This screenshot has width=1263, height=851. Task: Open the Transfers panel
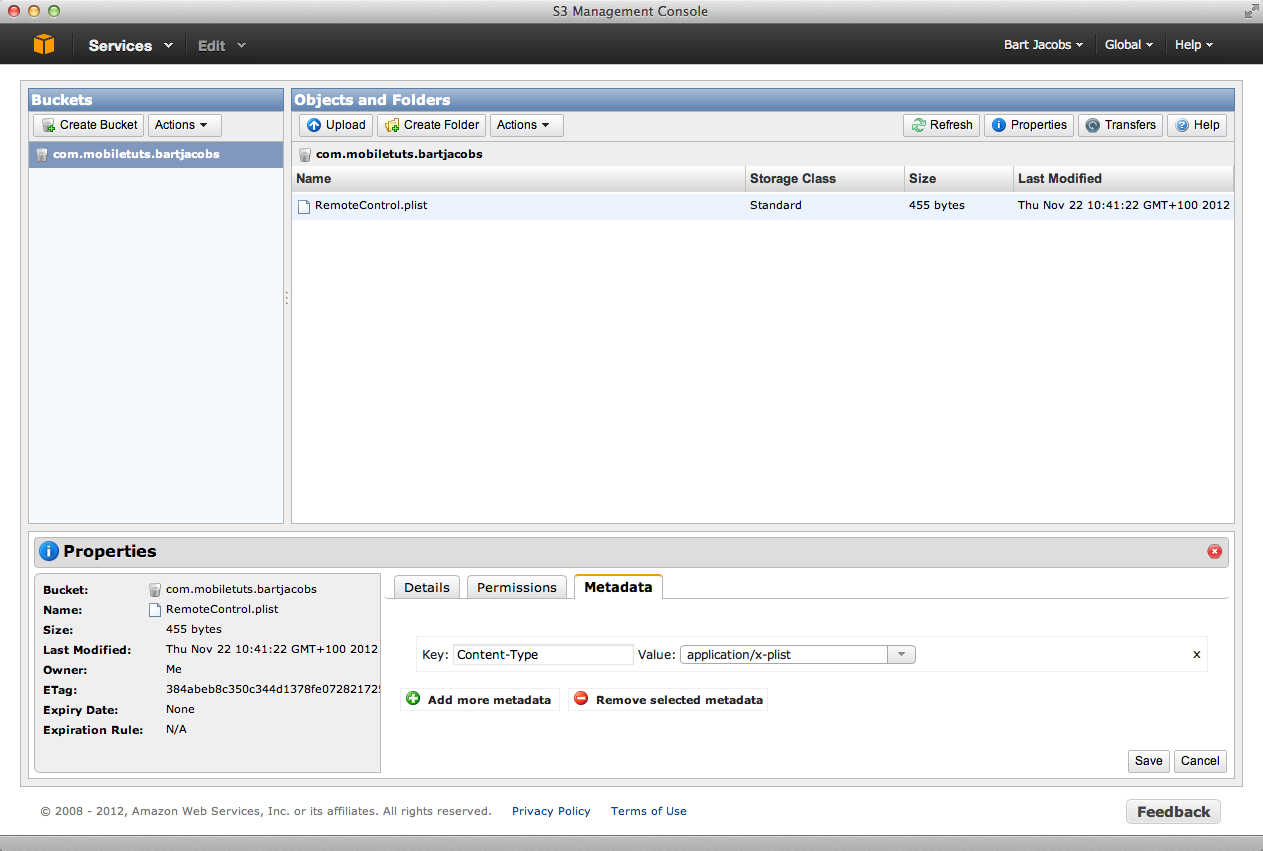1120,125
